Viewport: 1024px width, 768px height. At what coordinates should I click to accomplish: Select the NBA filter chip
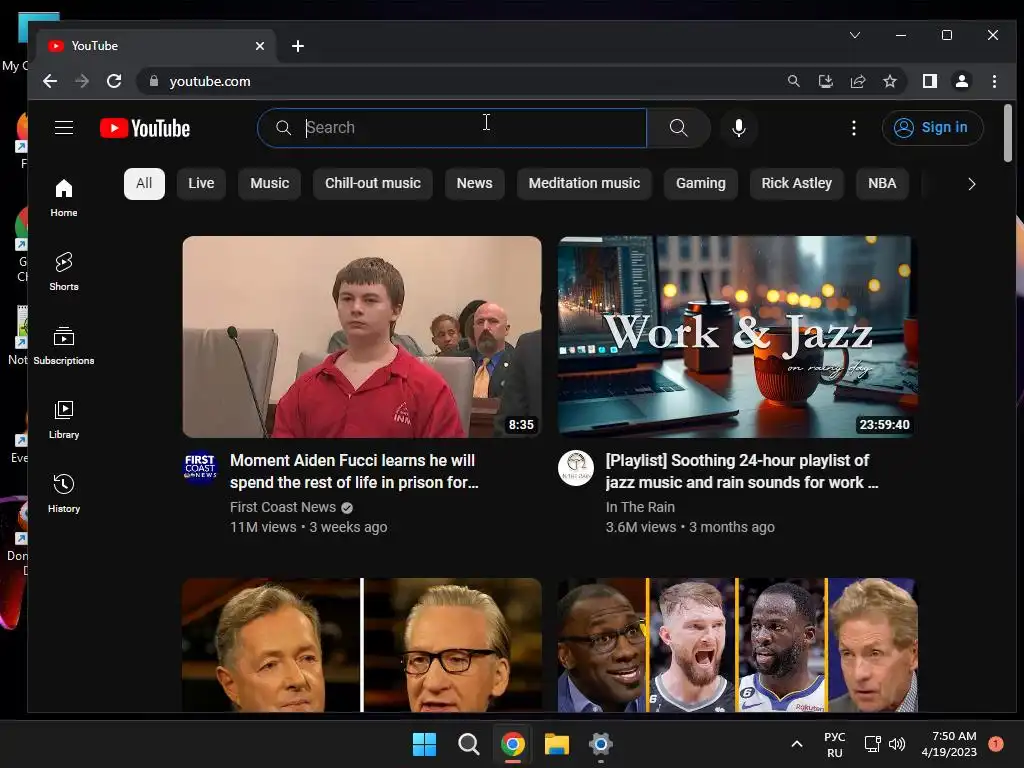click(x=882, y=184)
